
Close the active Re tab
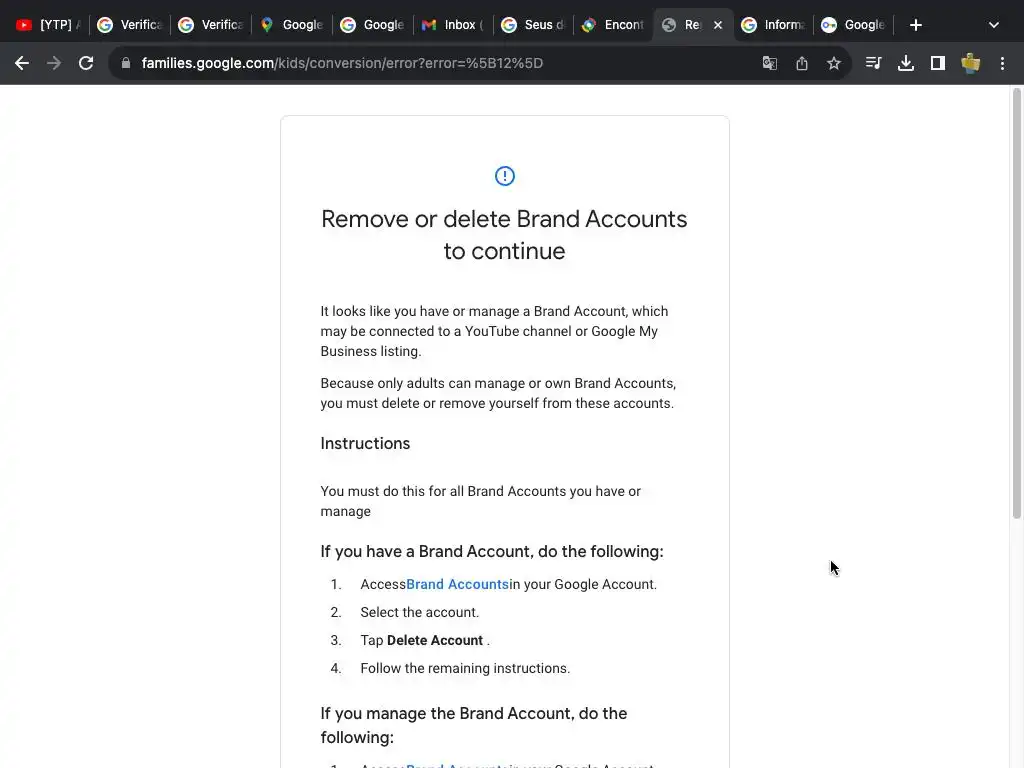click(718, 25)
